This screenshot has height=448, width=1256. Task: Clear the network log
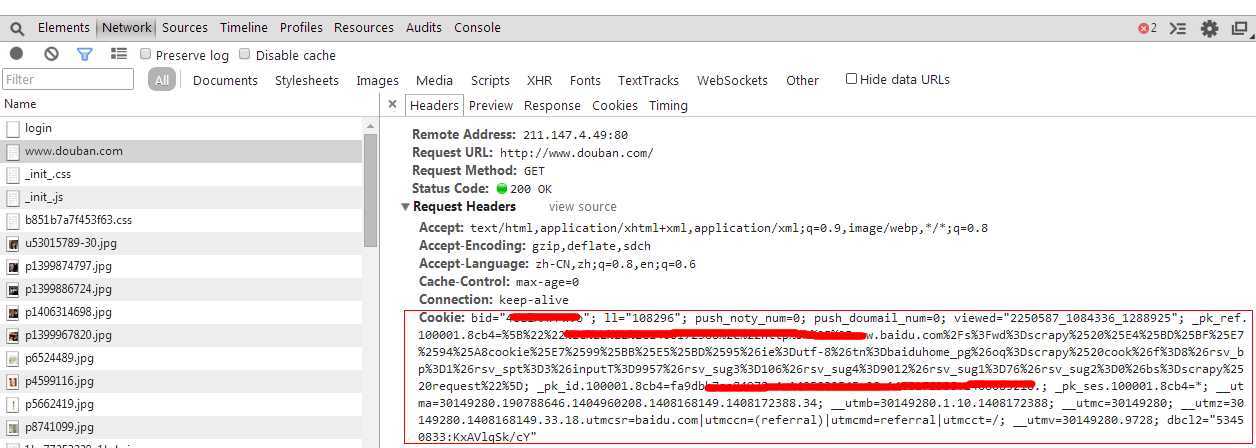[x=51, y=54]
